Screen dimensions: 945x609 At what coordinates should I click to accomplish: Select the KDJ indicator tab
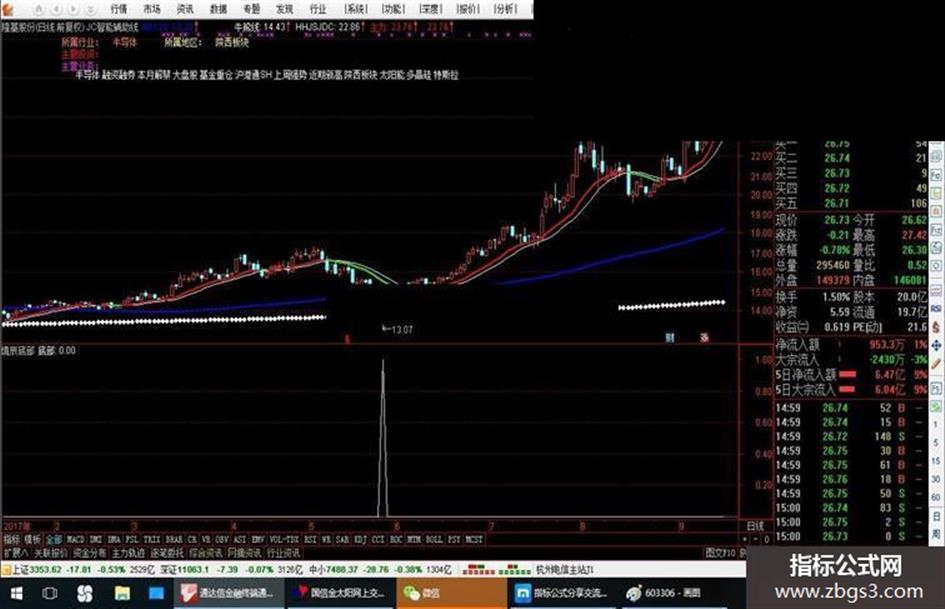coord(360,540)
